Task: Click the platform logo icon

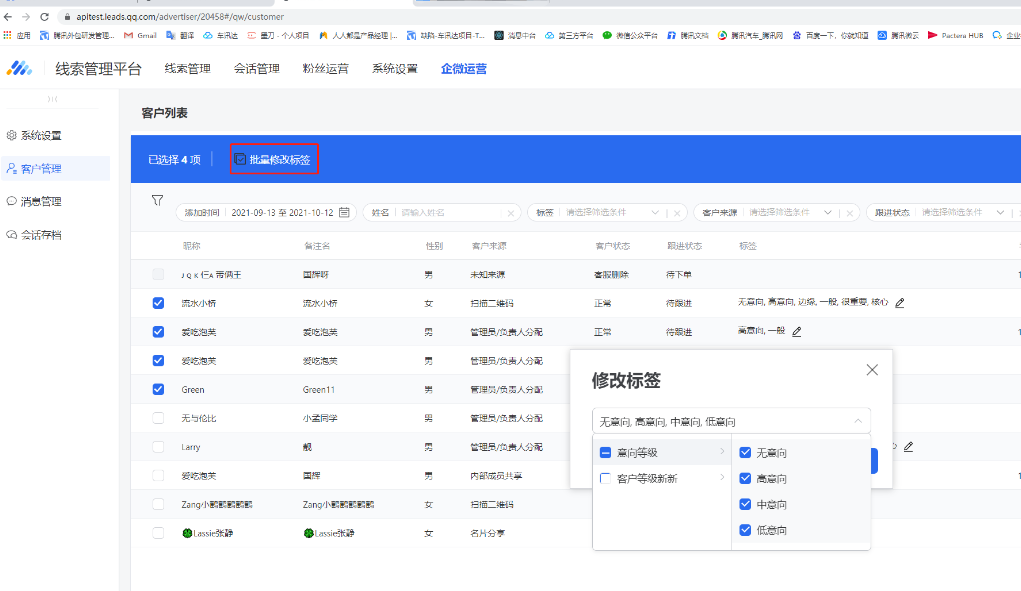Action: 20,69
